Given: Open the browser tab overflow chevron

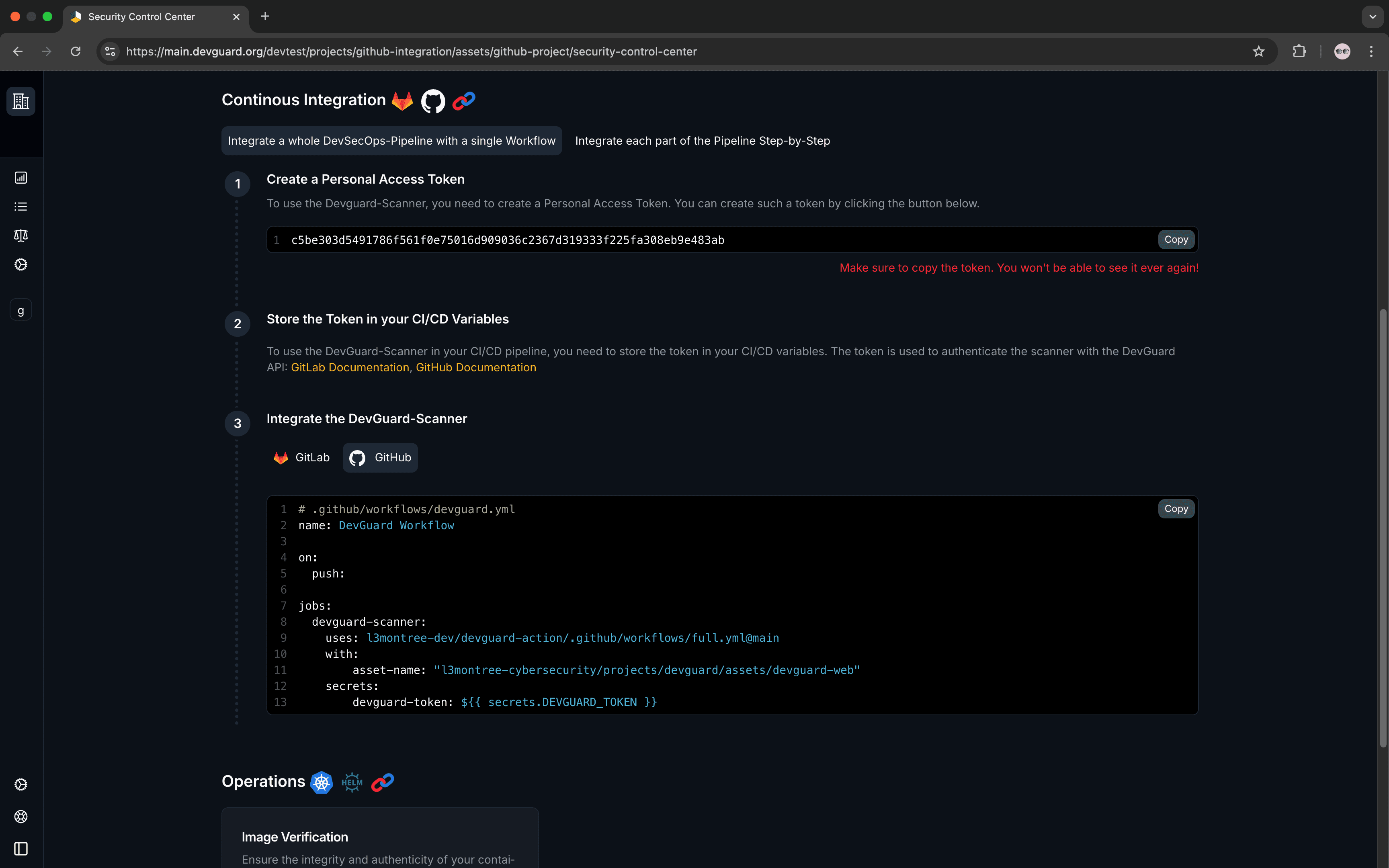Looking at the screenshot, I should [1373, 16].
